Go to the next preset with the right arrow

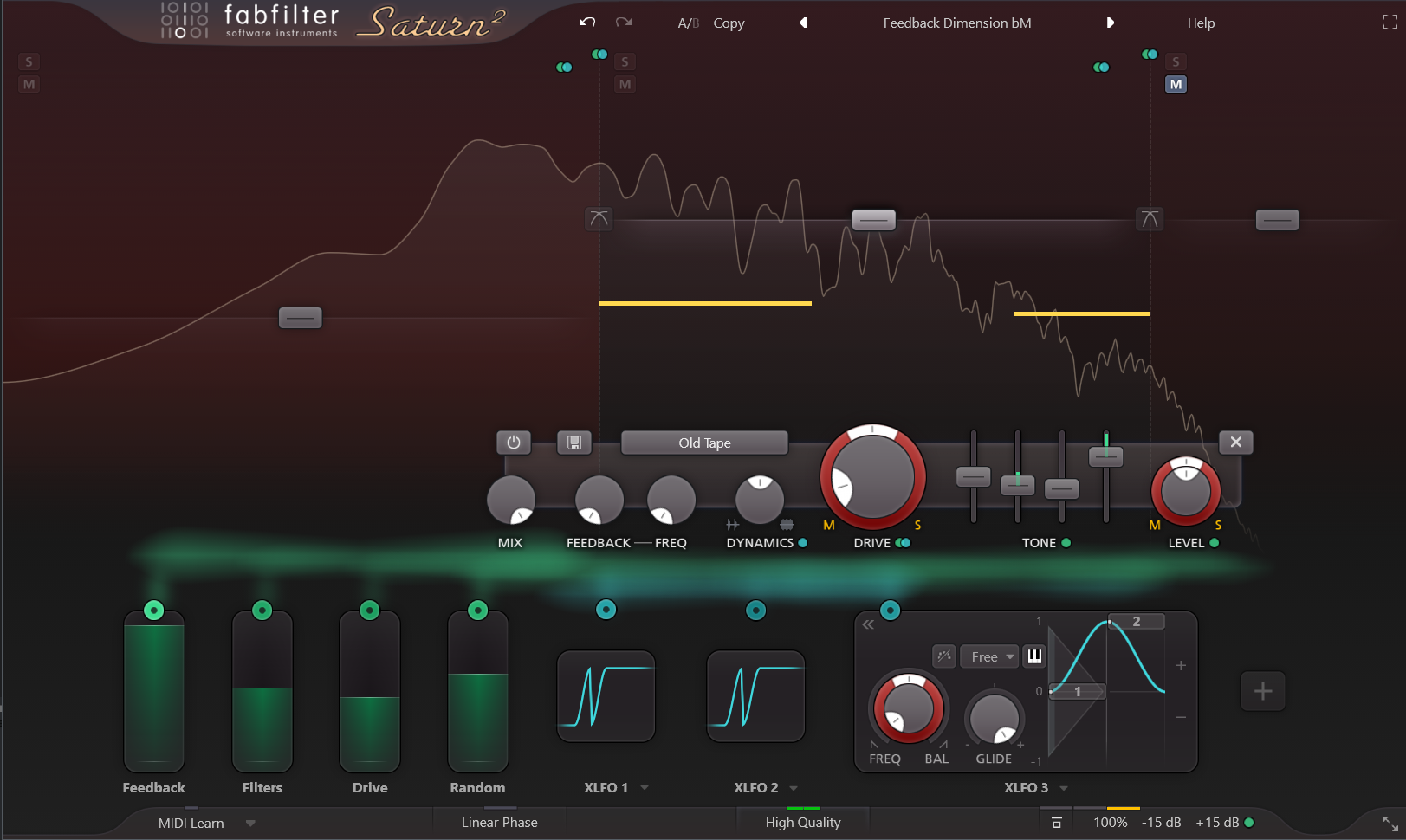point(1111,23)
